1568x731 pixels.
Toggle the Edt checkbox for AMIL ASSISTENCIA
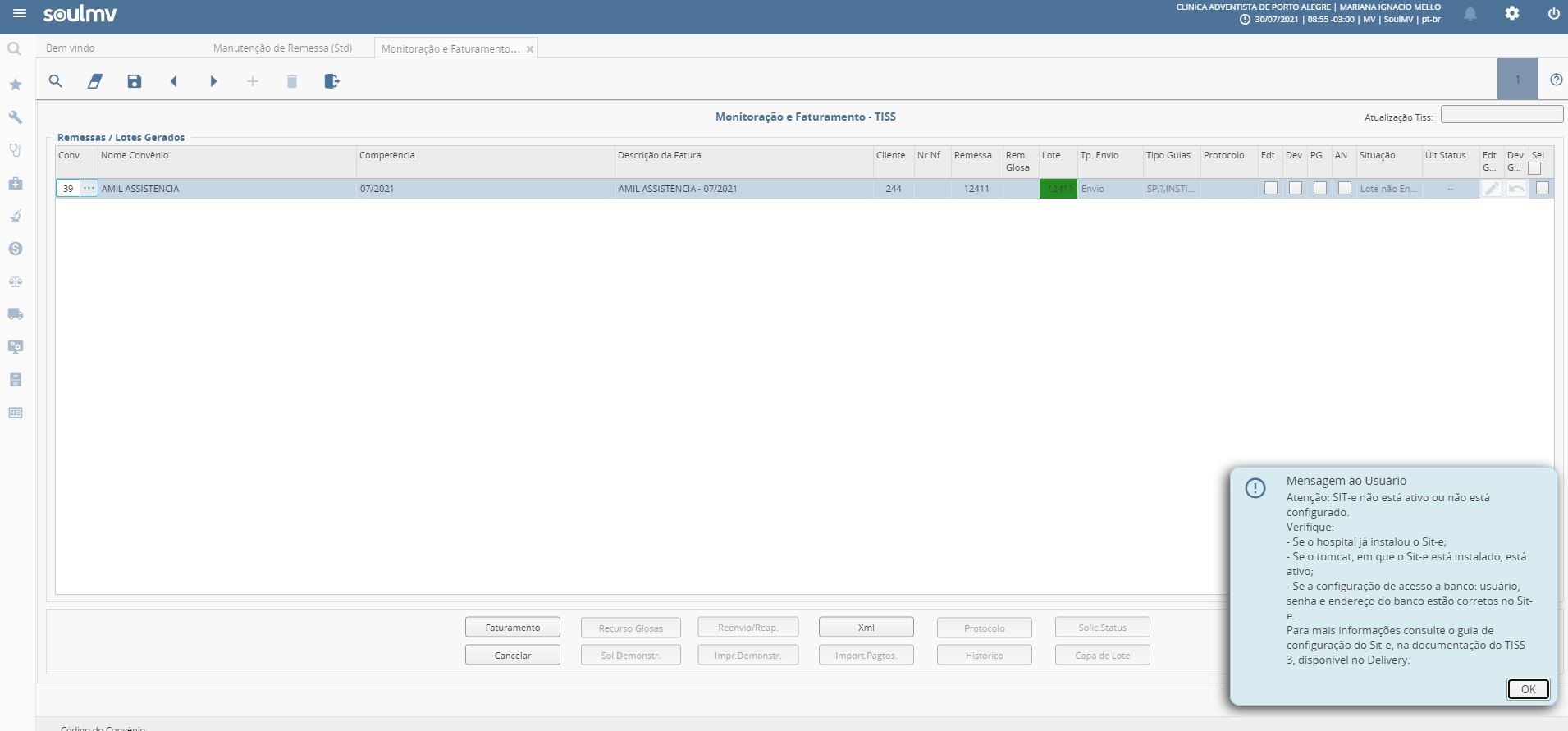(1271, 188)
